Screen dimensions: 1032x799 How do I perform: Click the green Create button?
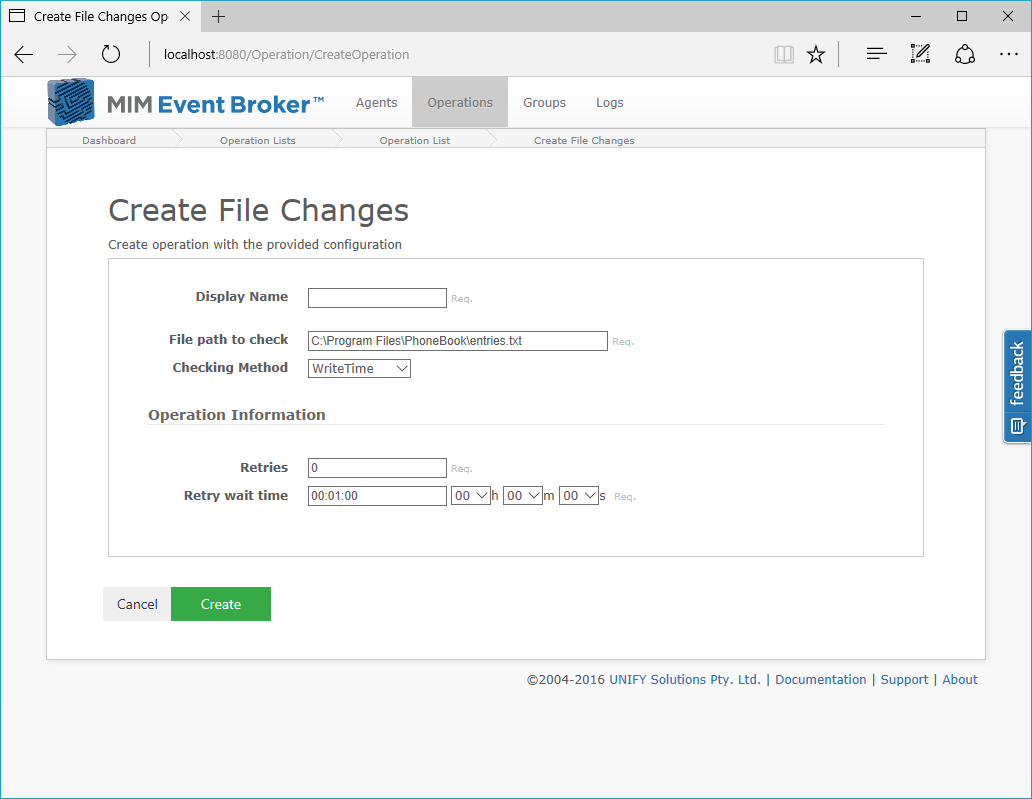(221, 604)
